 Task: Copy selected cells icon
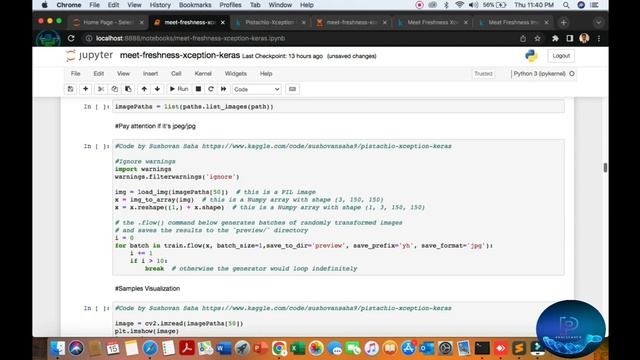[x=115, y=89]
